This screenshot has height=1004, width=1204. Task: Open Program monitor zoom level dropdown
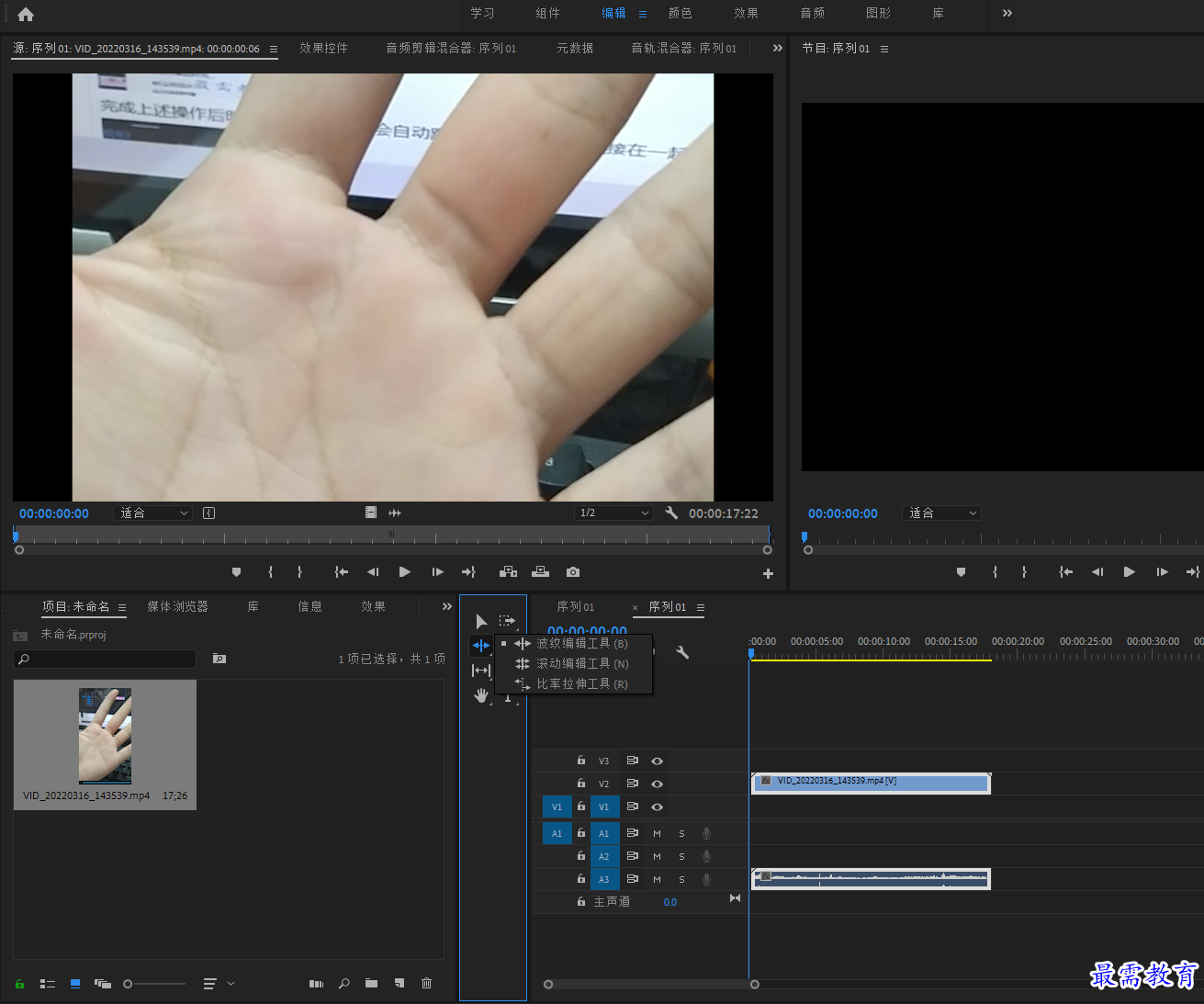[942, 513]
